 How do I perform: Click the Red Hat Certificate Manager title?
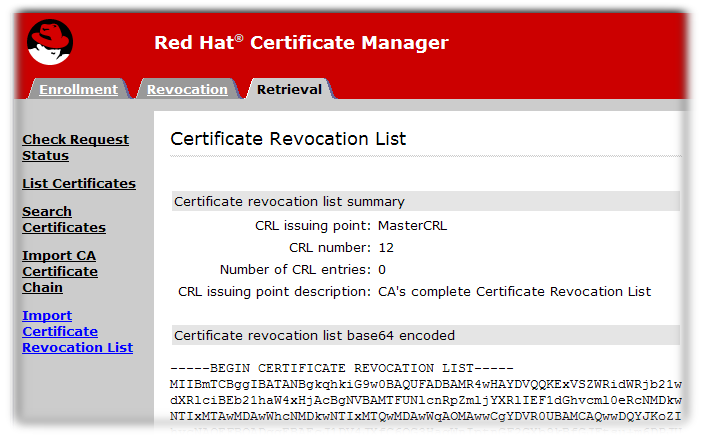click(x=301, y=43)
